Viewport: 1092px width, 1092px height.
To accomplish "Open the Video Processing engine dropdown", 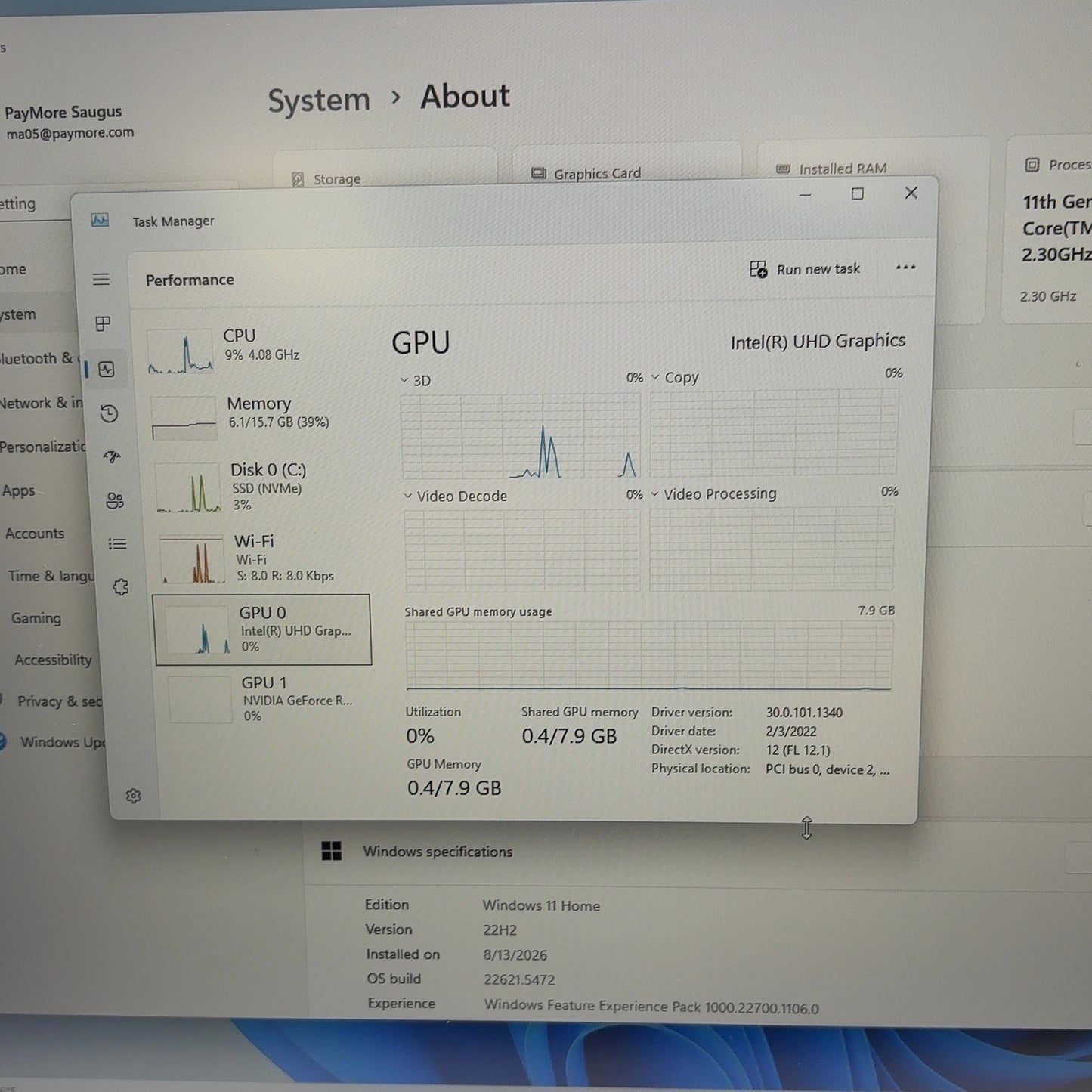I will (654, 494).
